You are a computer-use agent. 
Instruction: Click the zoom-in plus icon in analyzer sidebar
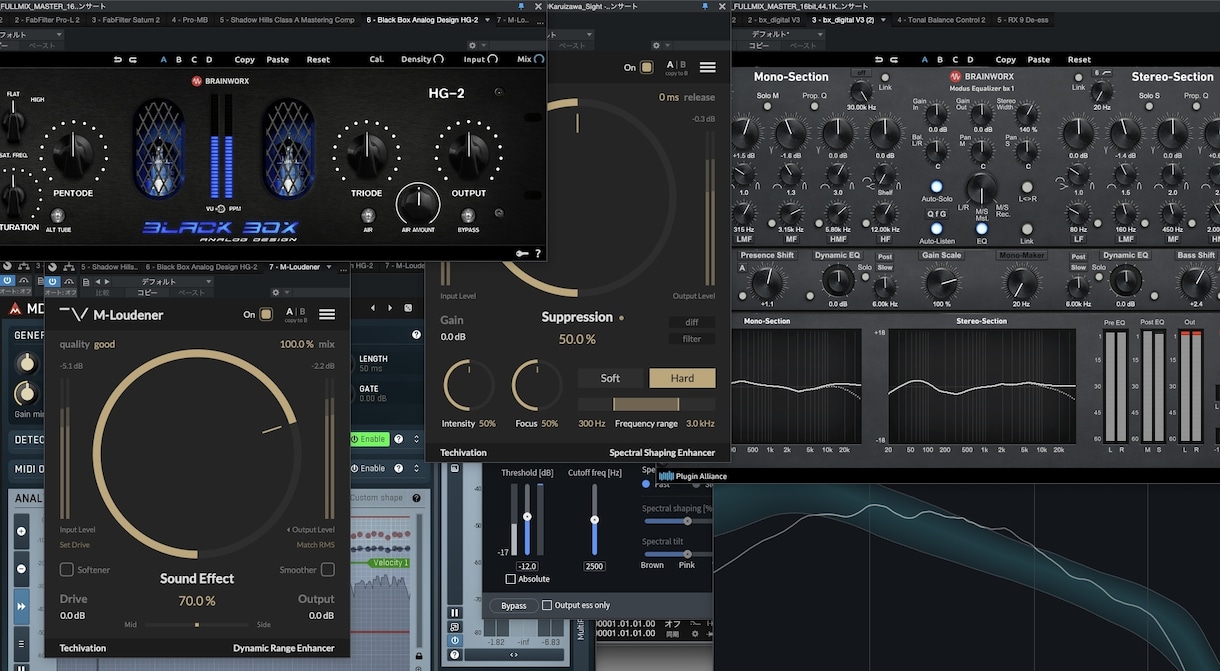tap(22, 531)
